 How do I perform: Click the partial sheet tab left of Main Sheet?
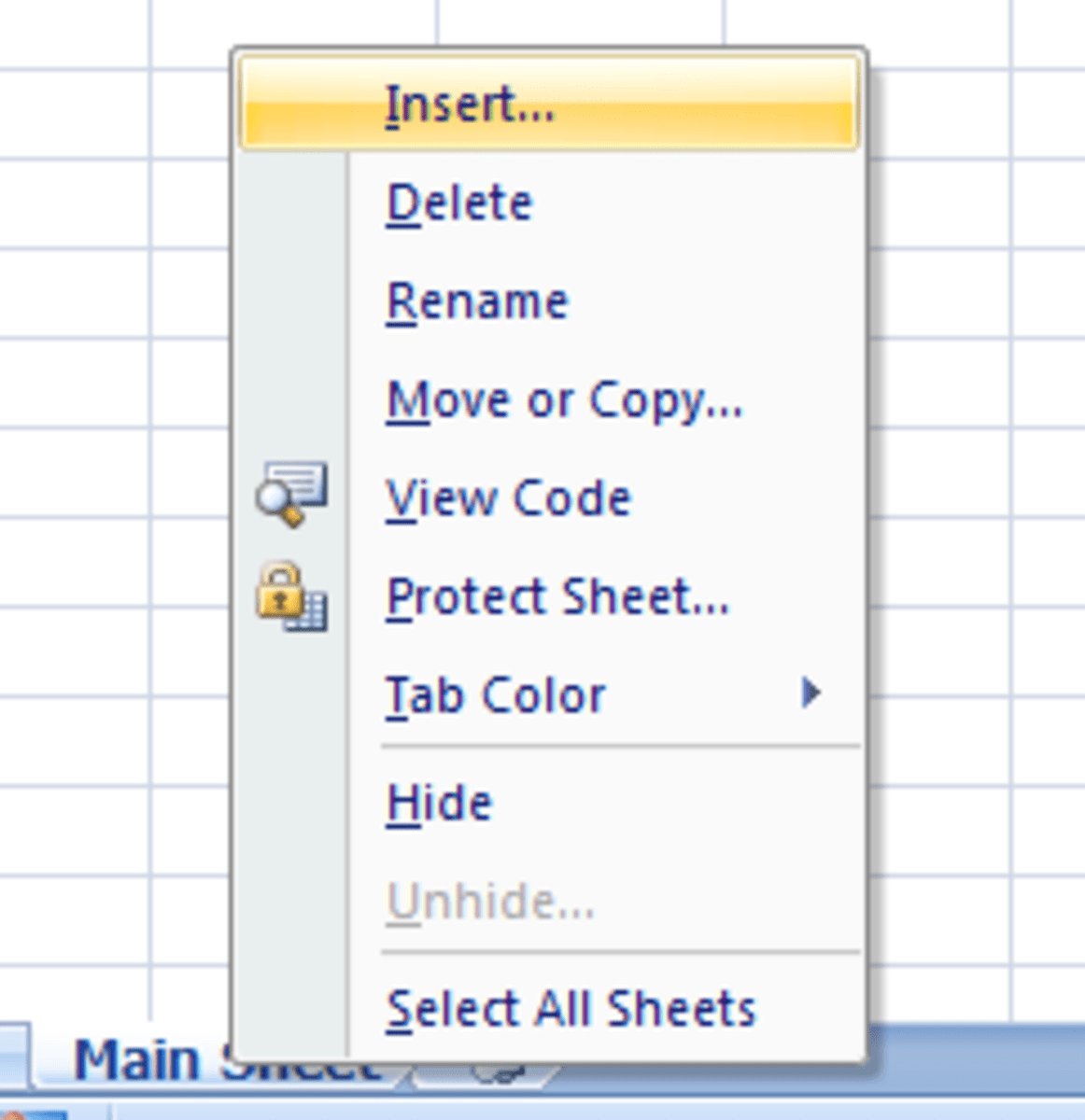tap(13, 1055)
